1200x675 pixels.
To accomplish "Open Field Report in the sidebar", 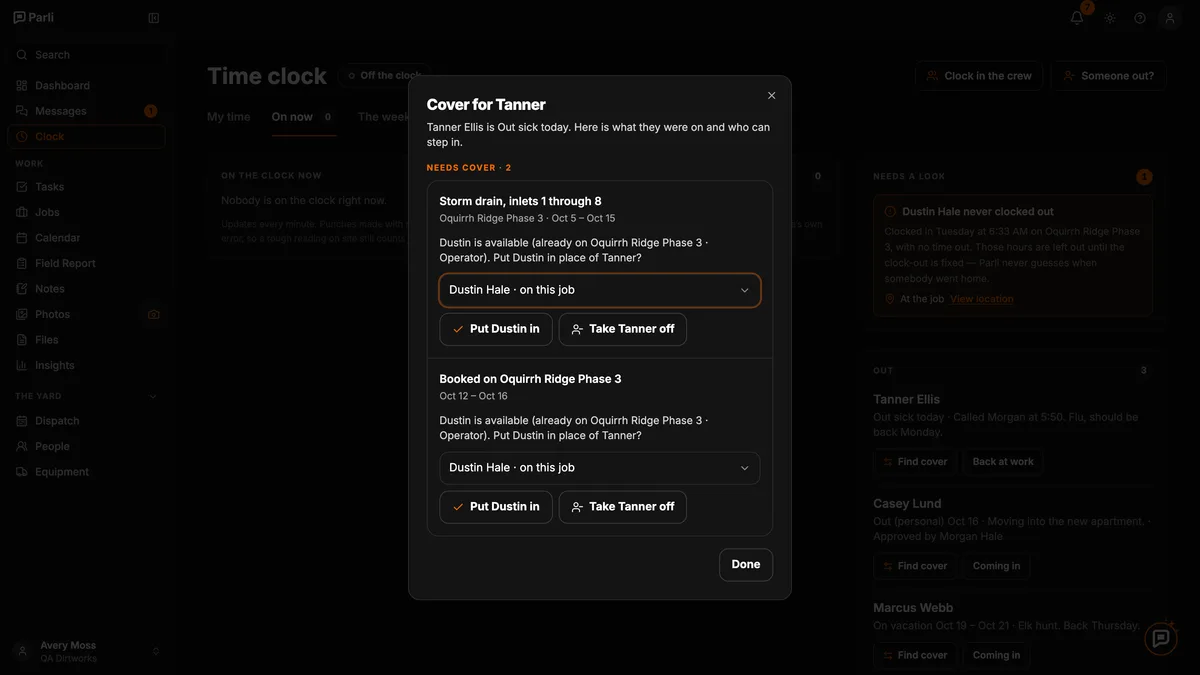I will point(86,263).
